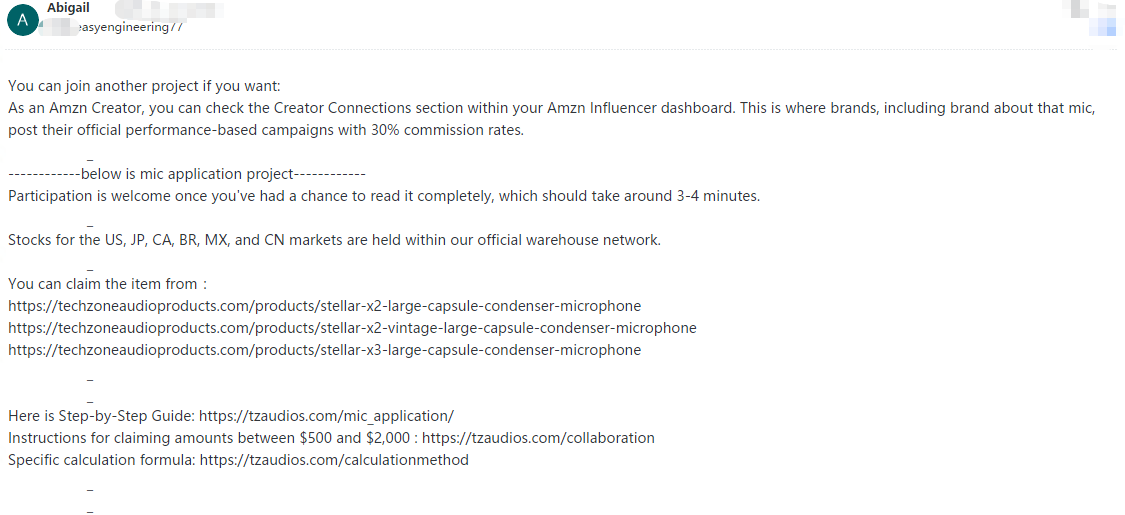1125x515 pixels.
Task: Open the stellar-x3-large-capsule microphone product link
Action: 324,350
